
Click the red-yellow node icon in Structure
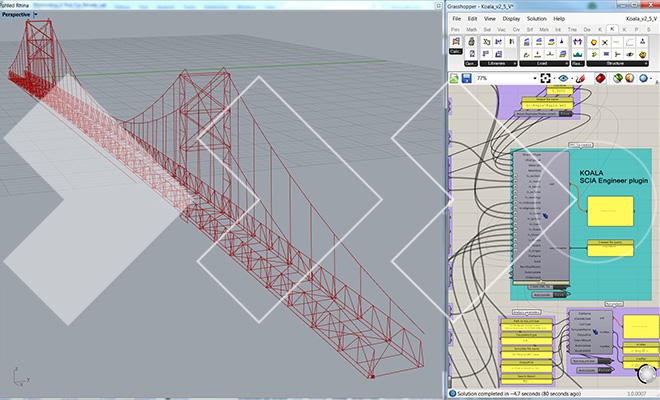[593, 42]
